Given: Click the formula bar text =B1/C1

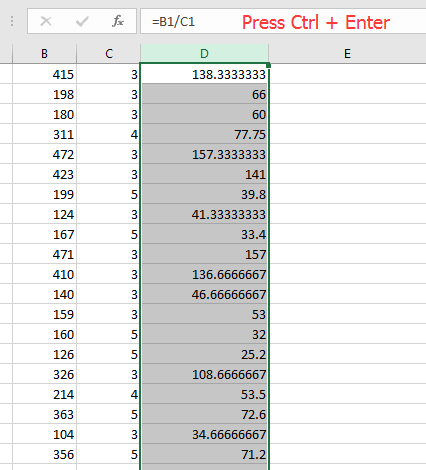Looking at the screenshot, I should (173, 22).
